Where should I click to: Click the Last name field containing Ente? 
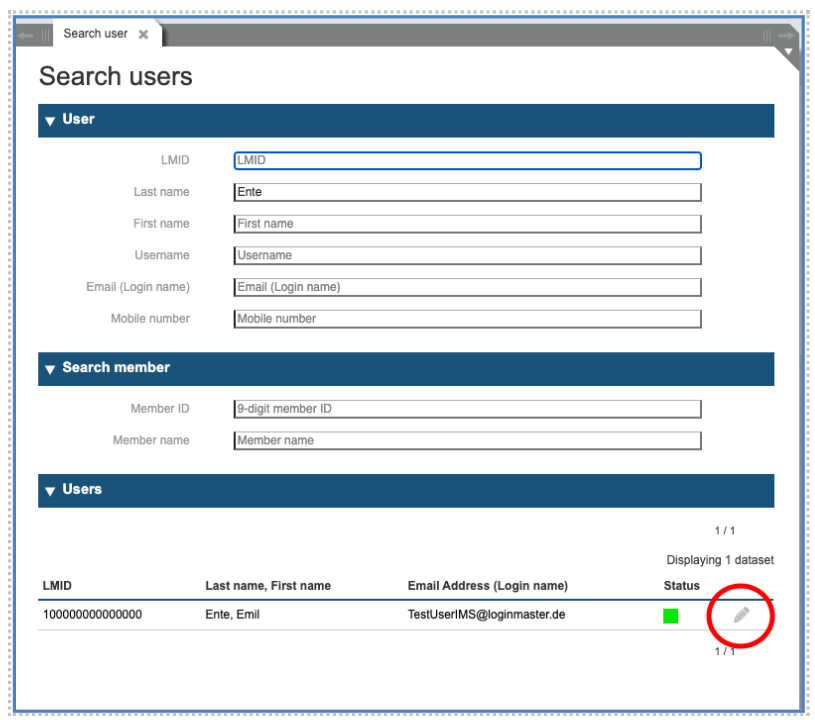(465, 191)
